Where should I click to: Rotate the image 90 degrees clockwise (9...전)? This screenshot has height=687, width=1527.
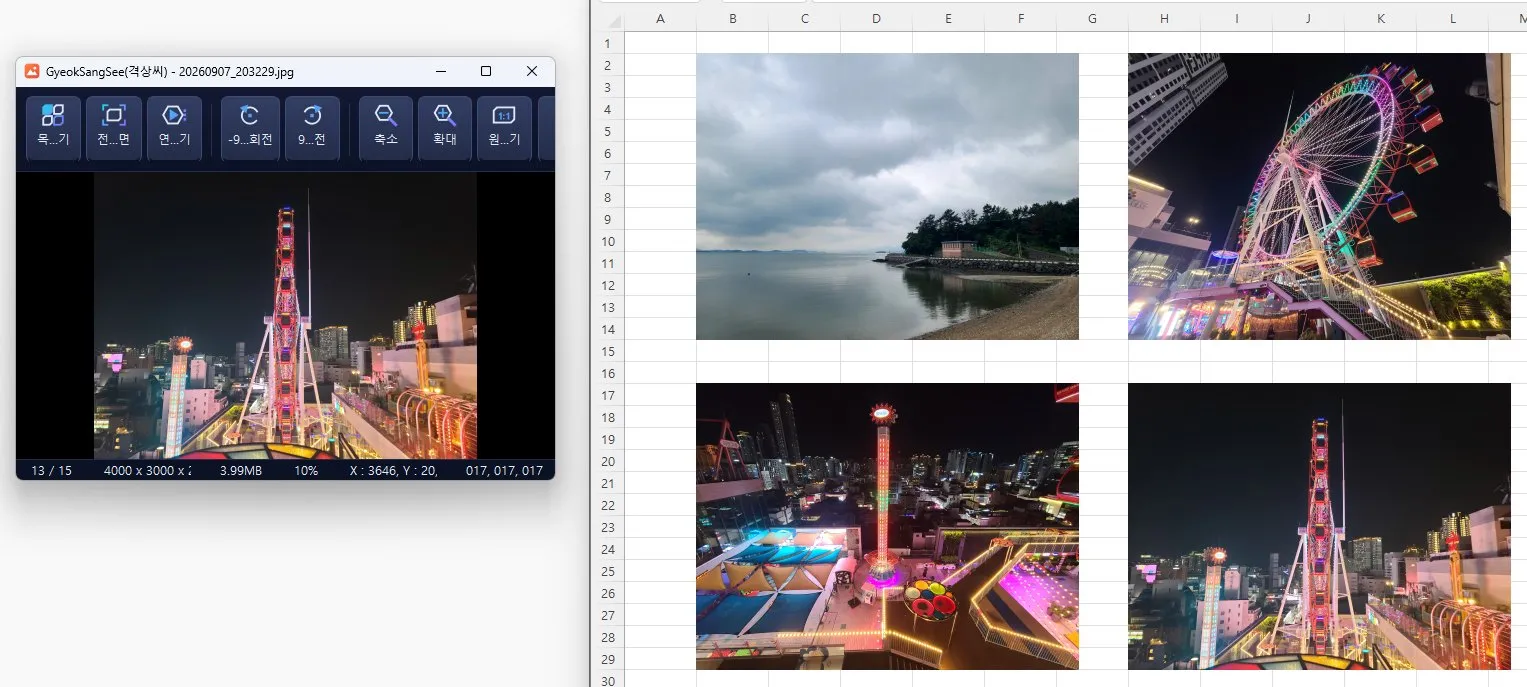tap(312, 128)
